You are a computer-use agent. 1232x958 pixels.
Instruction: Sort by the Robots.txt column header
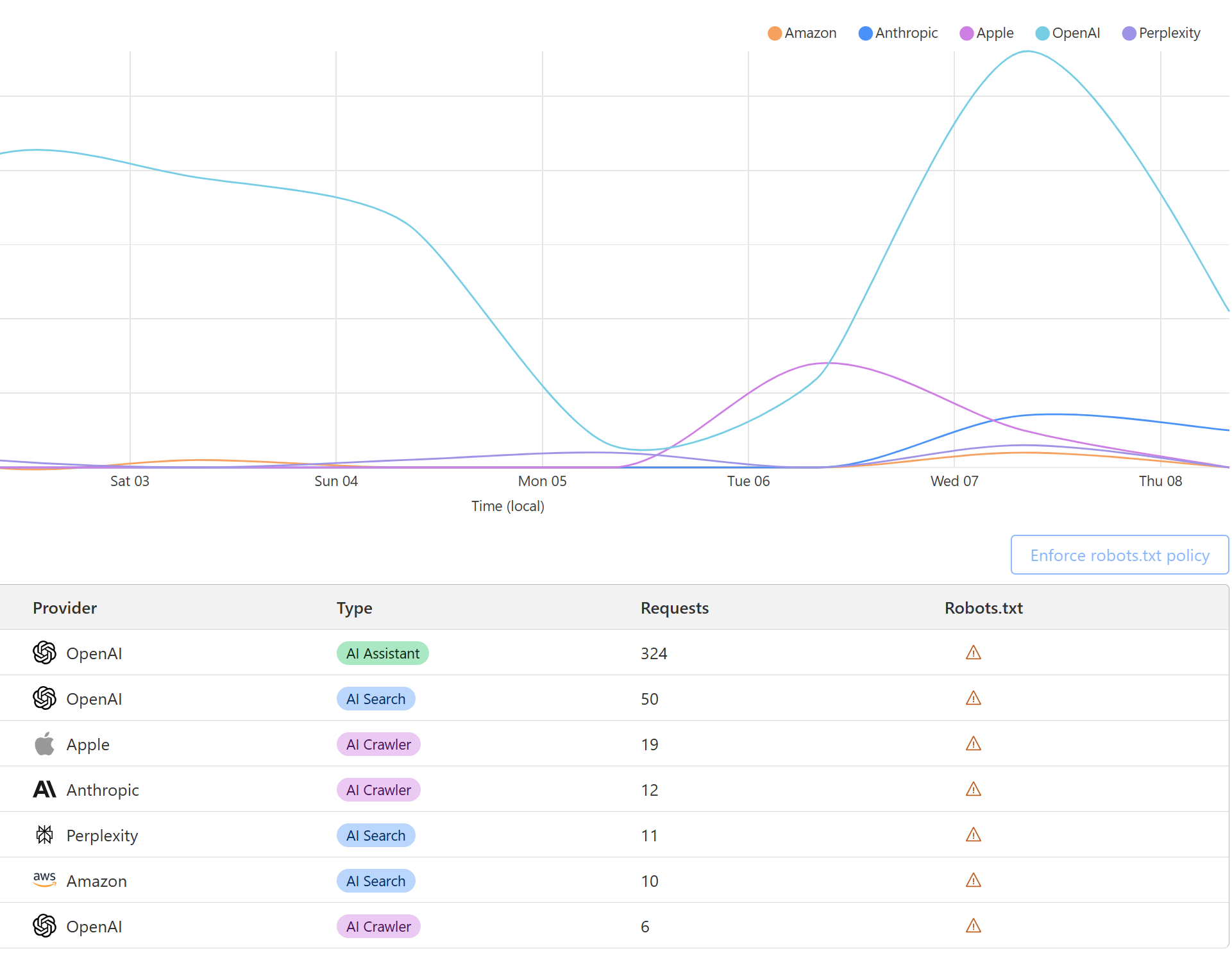click(984, 608)
